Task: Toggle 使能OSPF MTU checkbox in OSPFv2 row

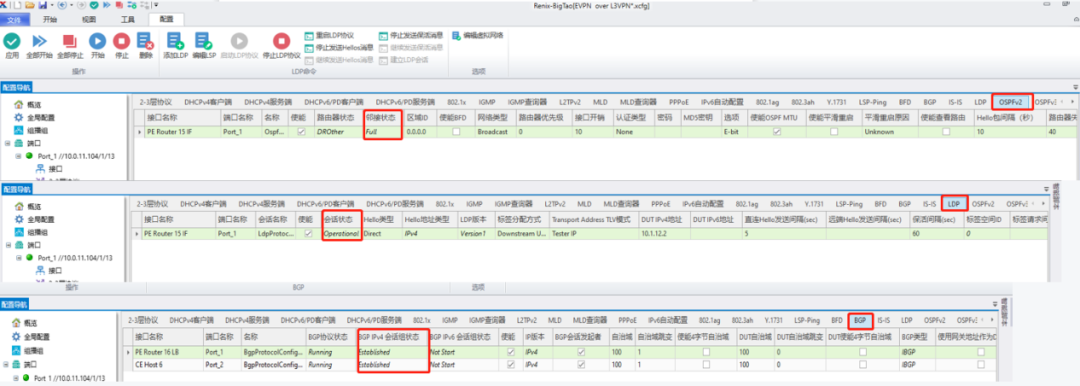Action: pyautogui.click(x=777, y=131)
